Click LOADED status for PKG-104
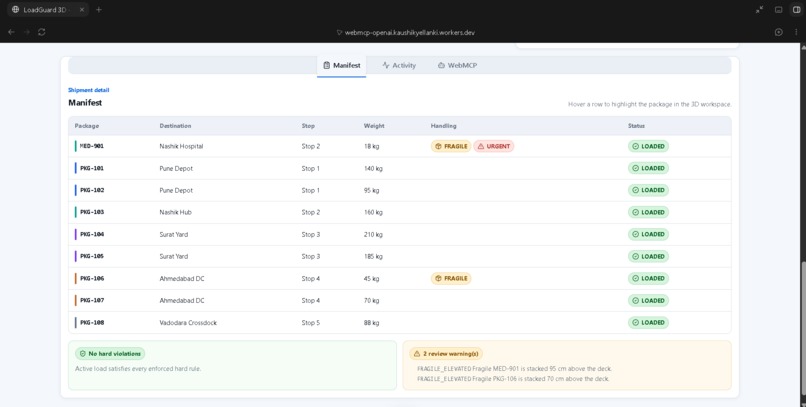This screenshot has width=806, height=407. (648, 234)
